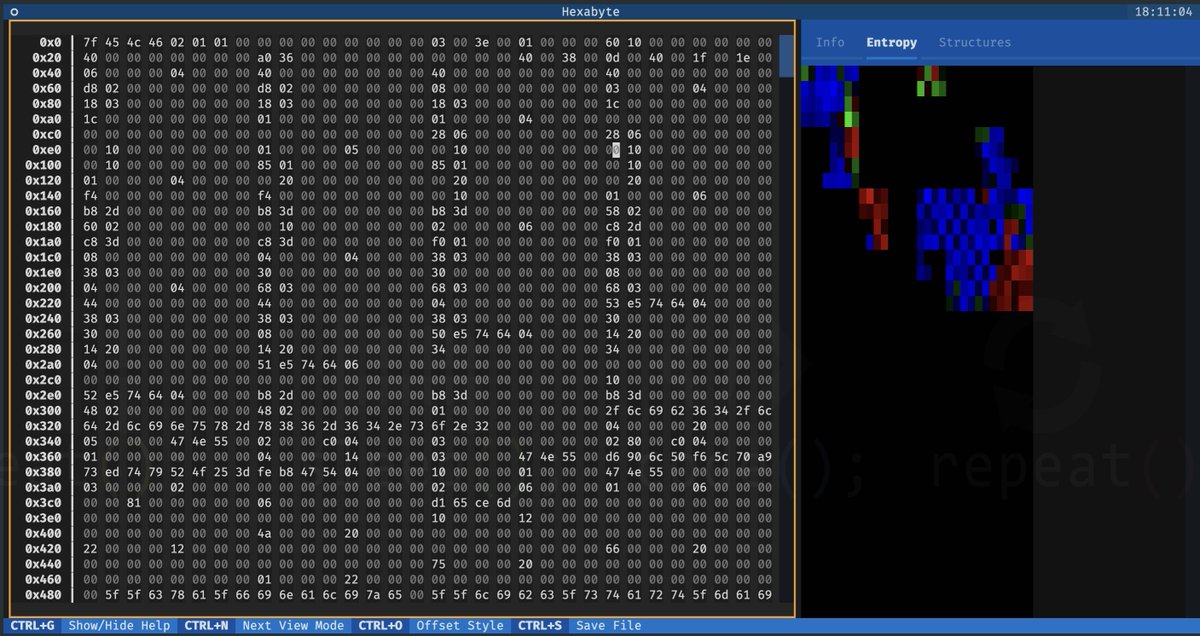
Task: Click Show/Hide Help in the bottom bar
Action: click(119, 626)
